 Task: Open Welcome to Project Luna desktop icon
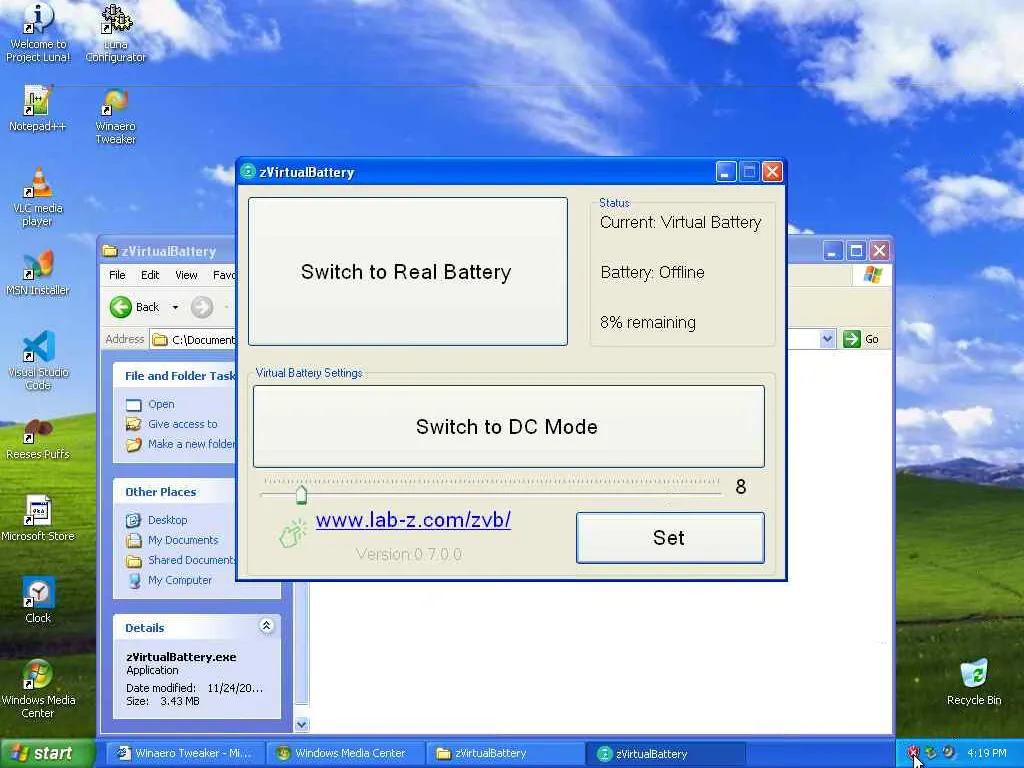[38, 33]
